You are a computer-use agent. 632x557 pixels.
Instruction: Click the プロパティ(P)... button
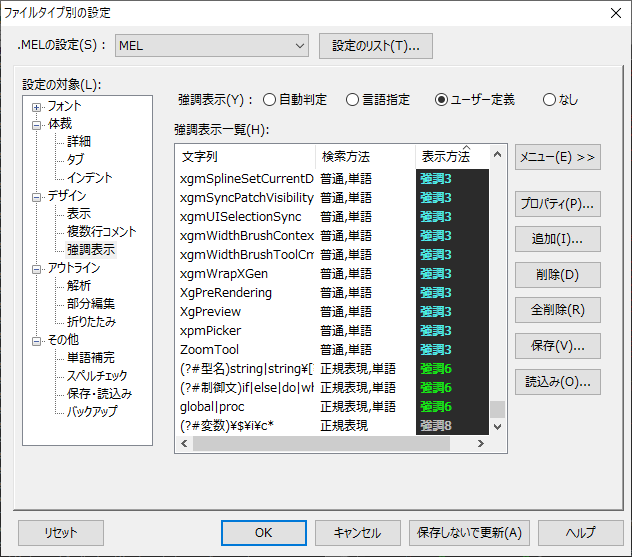pyautogui.click(x=558, y=204)
